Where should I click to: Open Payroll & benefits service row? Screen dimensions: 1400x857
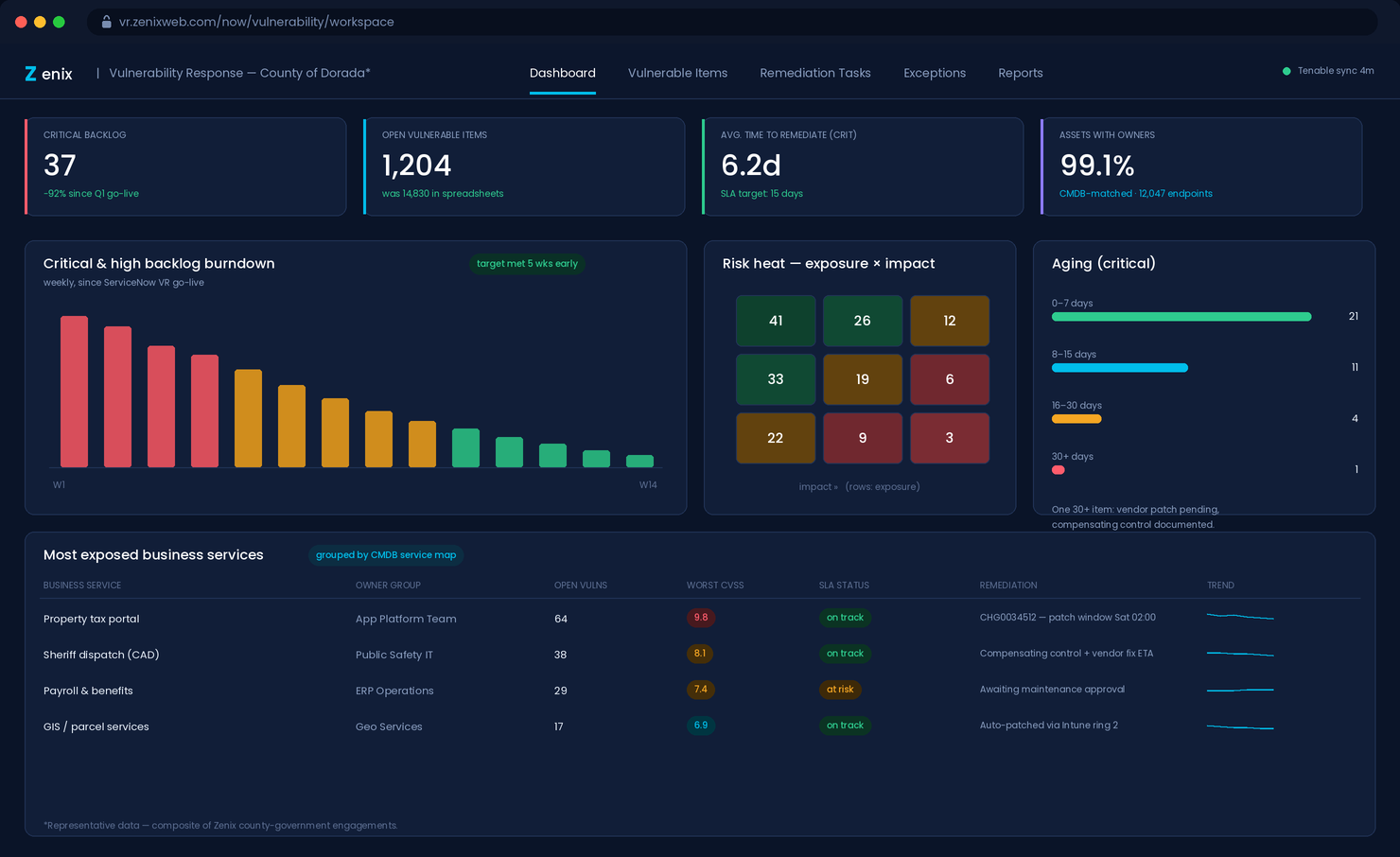[702, 690]
